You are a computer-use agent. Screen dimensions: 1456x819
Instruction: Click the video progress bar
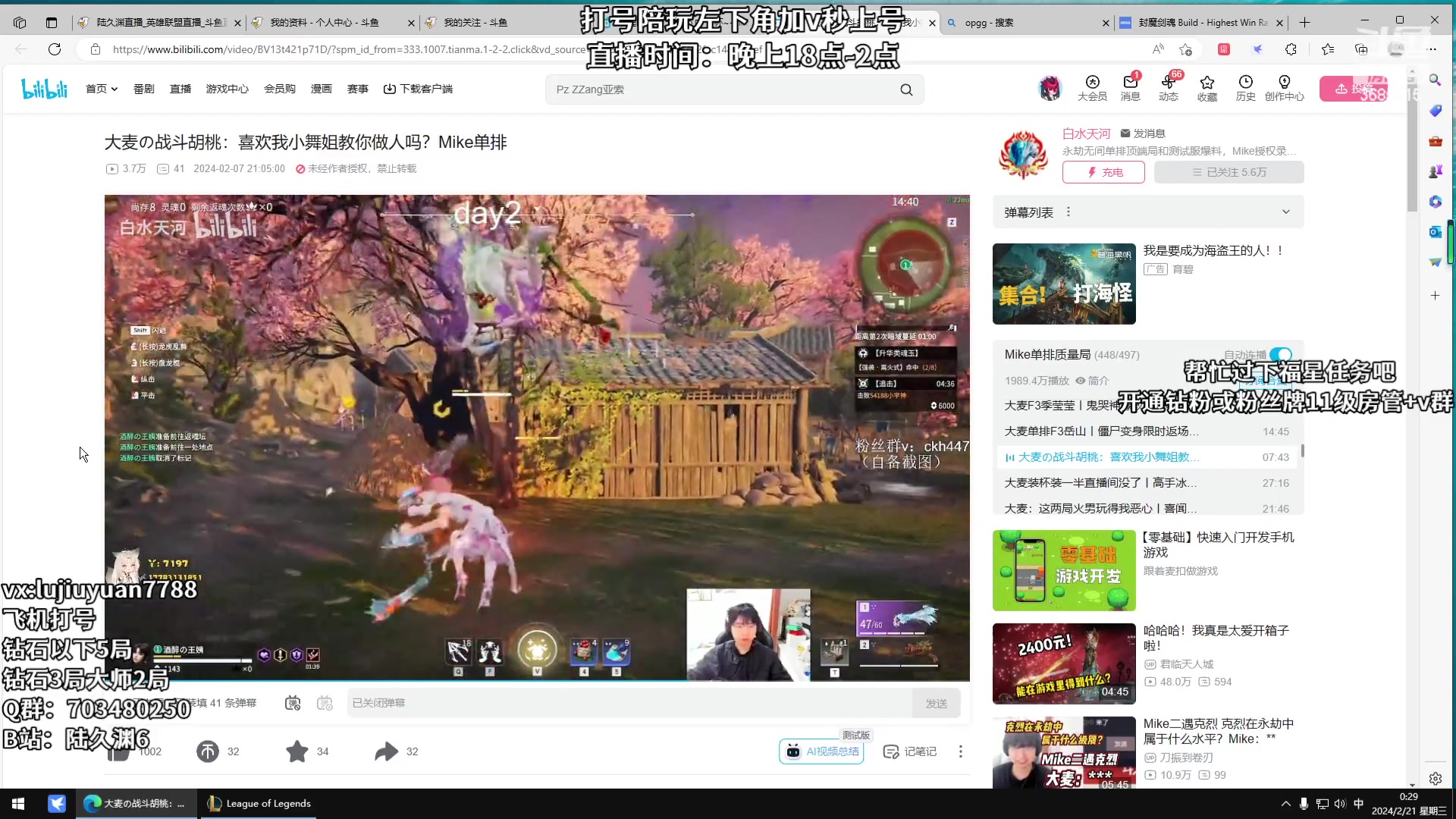(x=537, y=680)
